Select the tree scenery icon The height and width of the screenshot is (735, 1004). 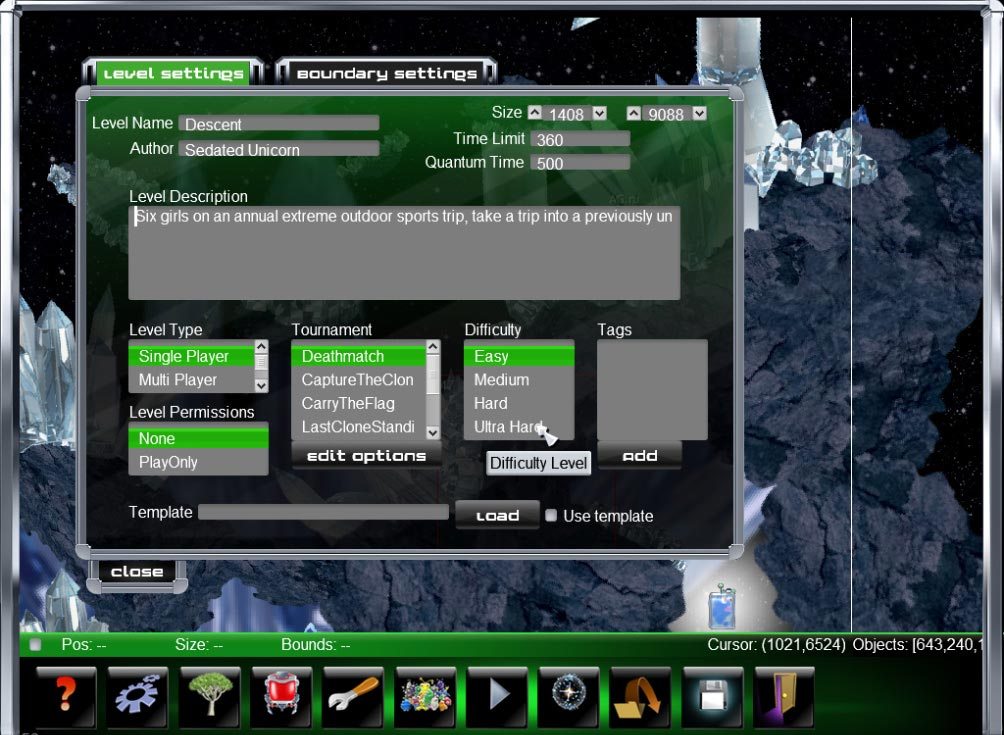pos(210,696)
